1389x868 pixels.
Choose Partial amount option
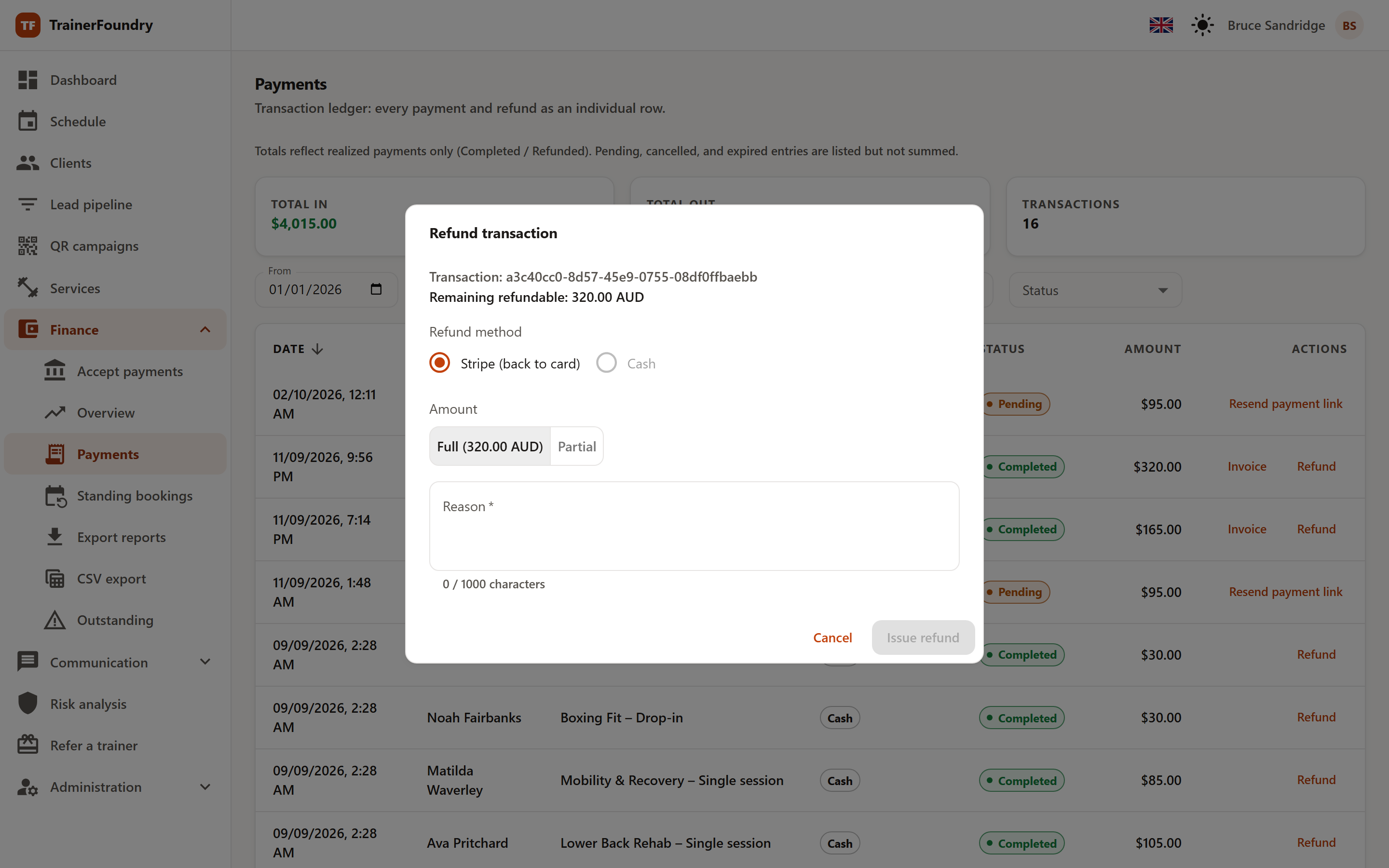pos(577,446)
